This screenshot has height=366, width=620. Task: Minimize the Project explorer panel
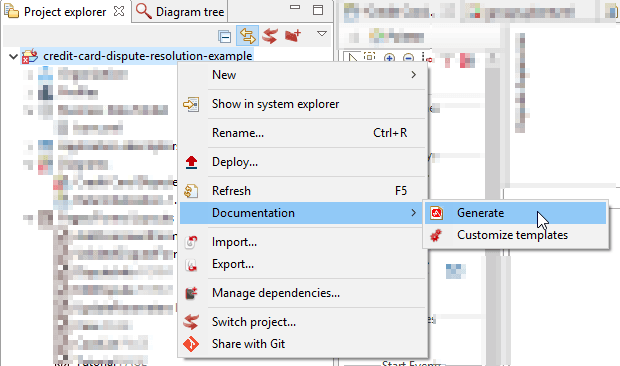pos(295,7)
